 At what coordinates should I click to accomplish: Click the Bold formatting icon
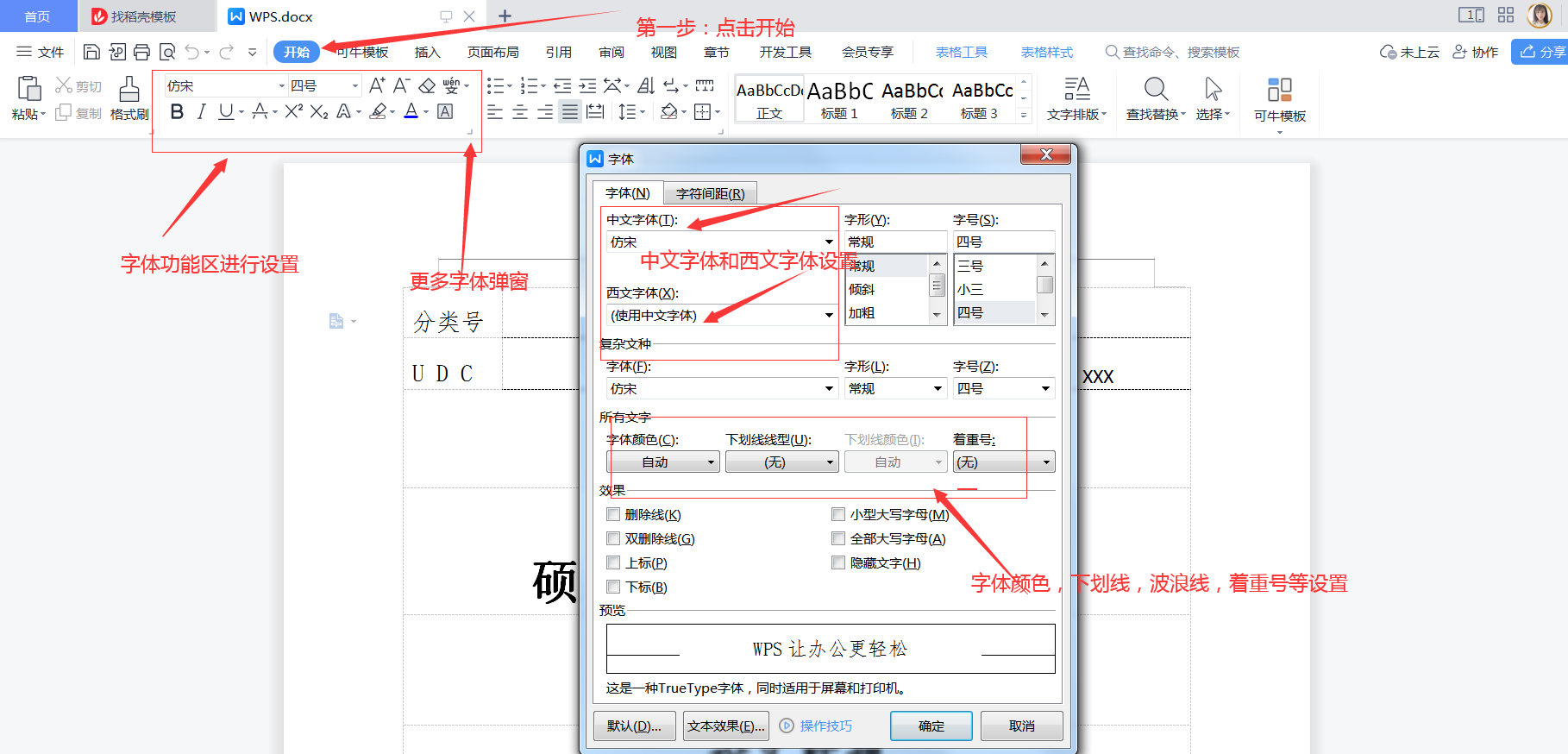pos(177,111)
